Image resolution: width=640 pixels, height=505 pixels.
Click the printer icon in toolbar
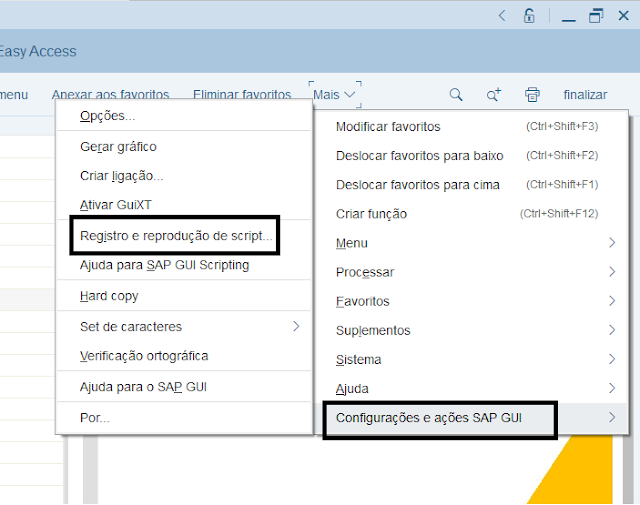[532, 95]
